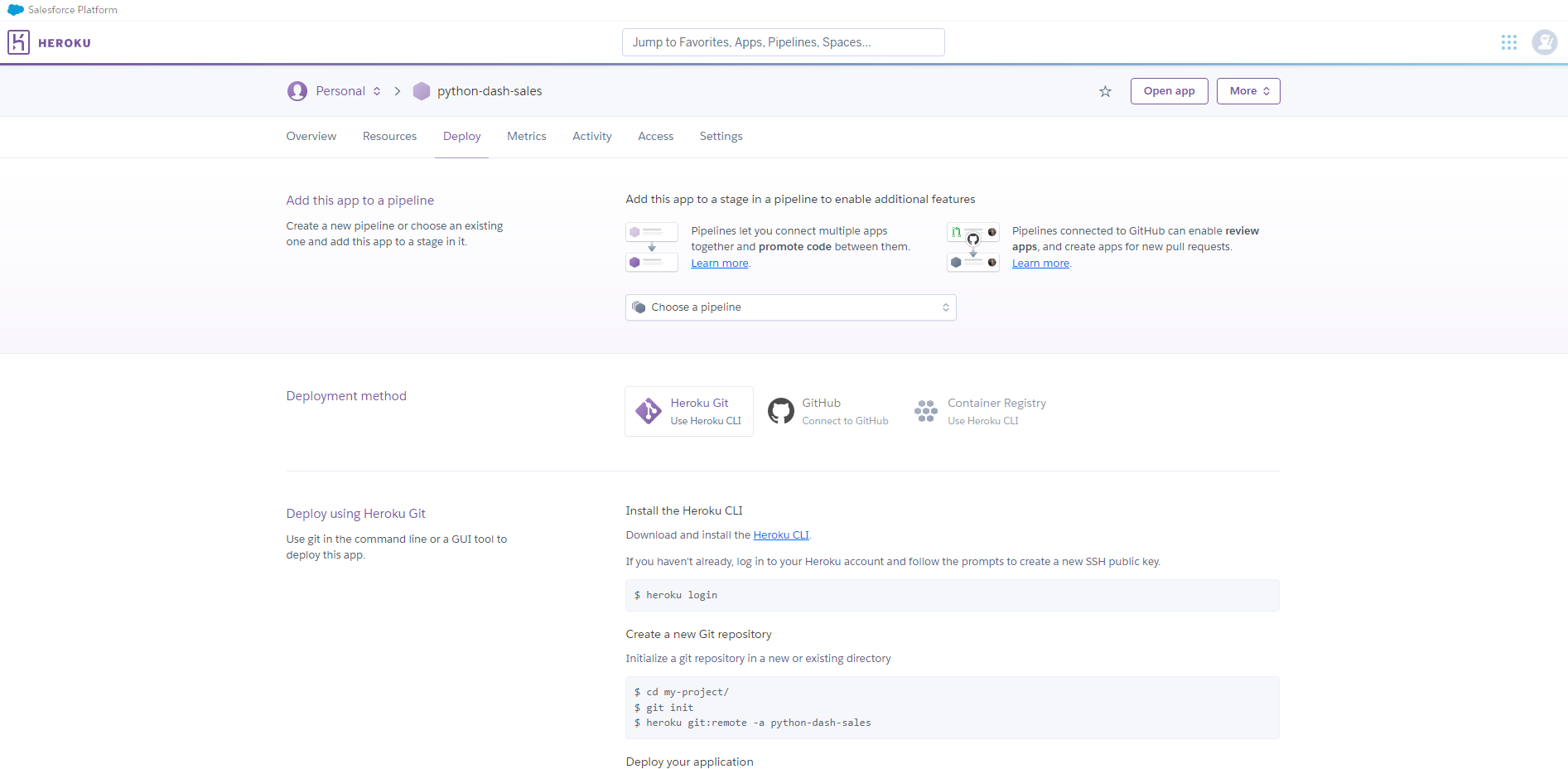Follow Learn more link about review apps
Image resolution: width=1568 pixels, height=769 pixels.
click(1040, 264)
